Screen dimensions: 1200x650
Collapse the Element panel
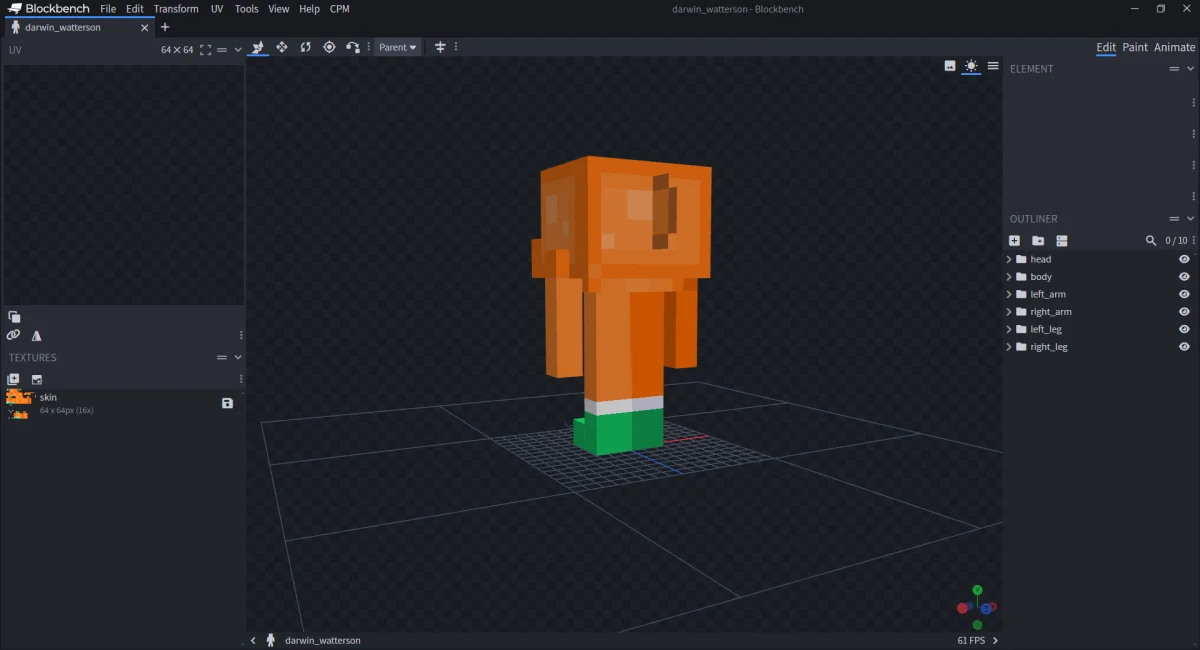(x=1190, y=69)
